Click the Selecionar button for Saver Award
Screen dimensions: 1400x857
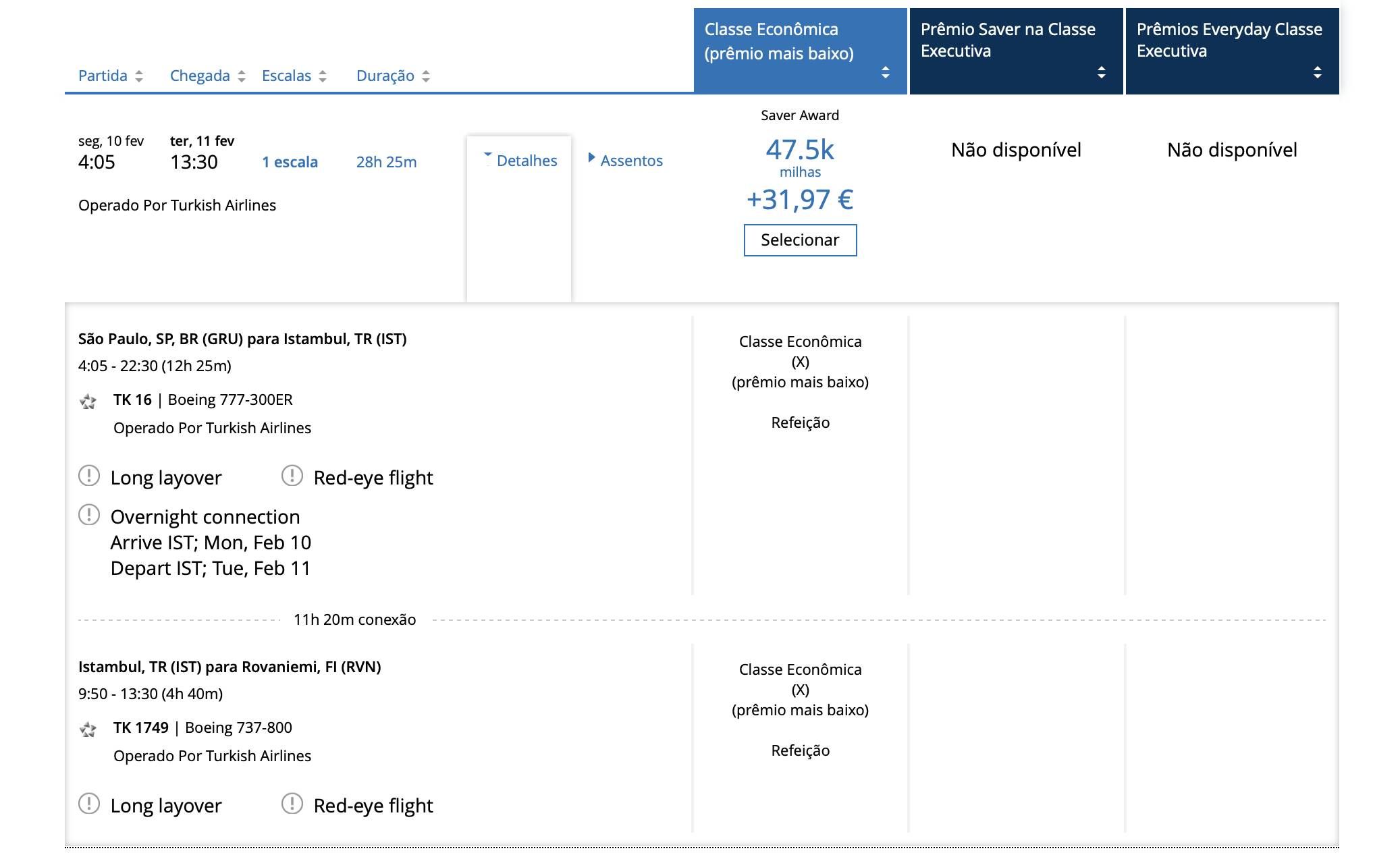[800, 240]
